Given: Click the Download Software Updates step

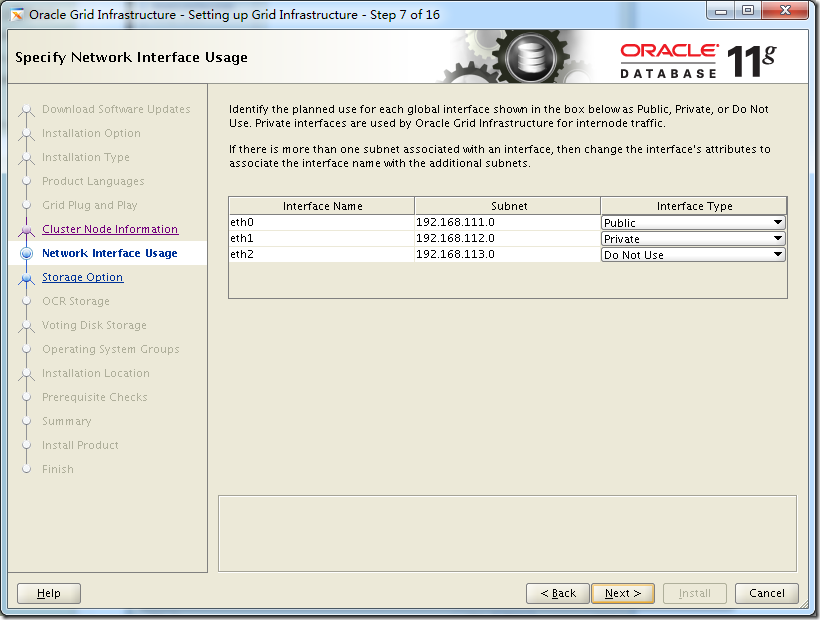Looking at the screenshot, I should (116, 109).
